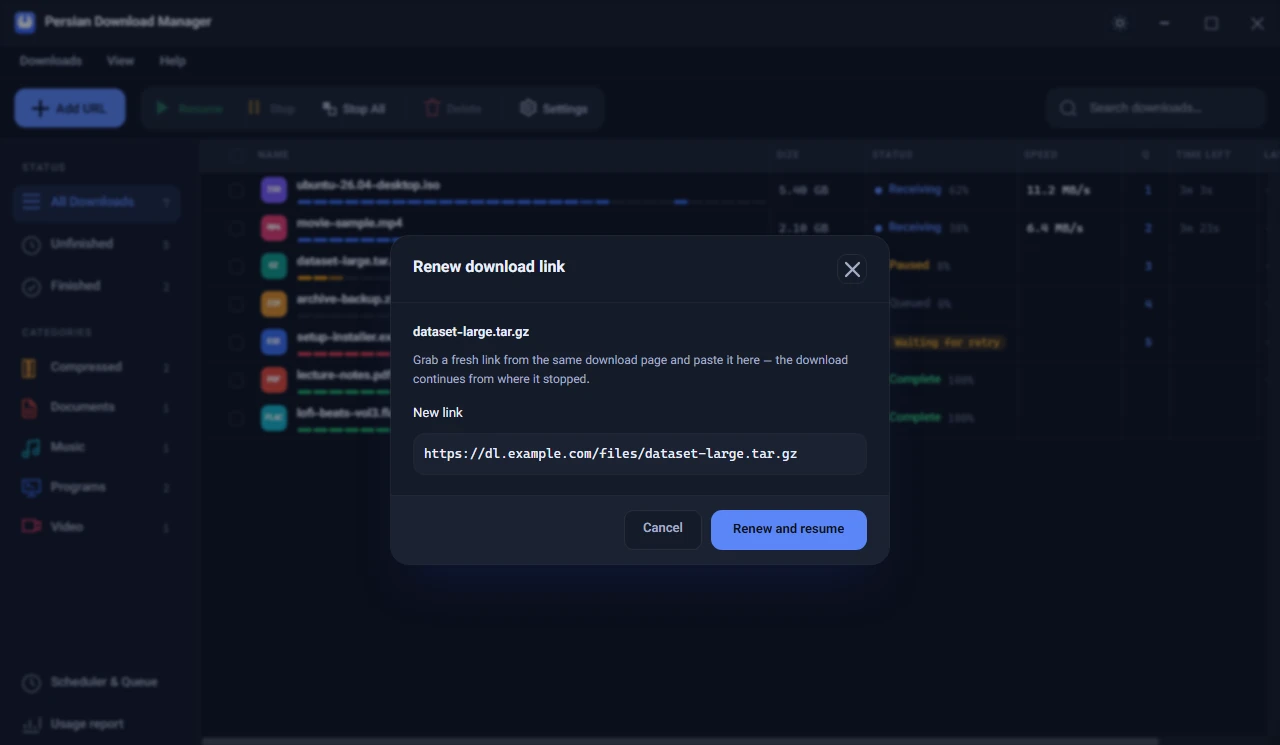1280x745 pixels.
Task: Click the Persian Download Manager app logo
Action: [x=25, y=22]
